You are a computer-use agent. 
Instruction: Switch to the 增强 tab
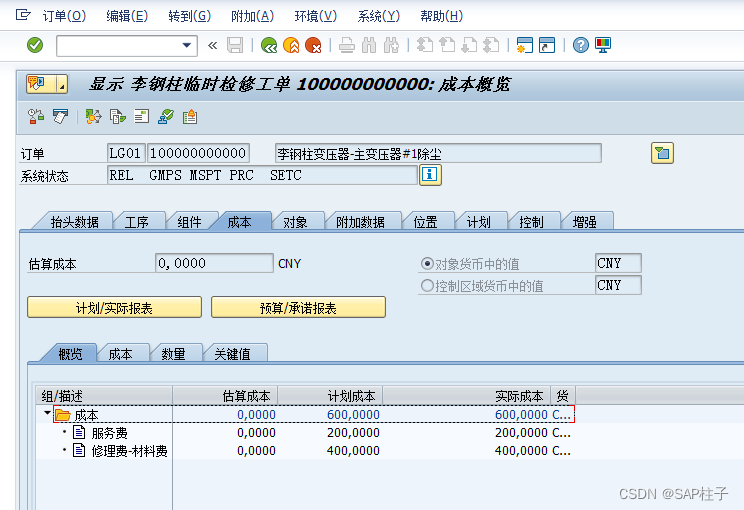pyautogui.click(x=584, y=222)
